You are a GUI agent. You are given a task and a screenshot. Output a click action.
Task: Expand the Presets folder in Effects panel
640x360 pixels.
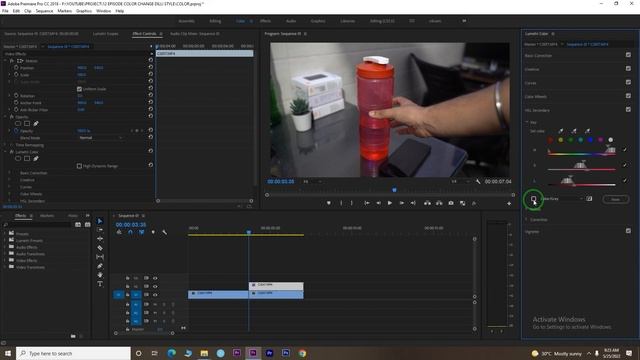5,234
